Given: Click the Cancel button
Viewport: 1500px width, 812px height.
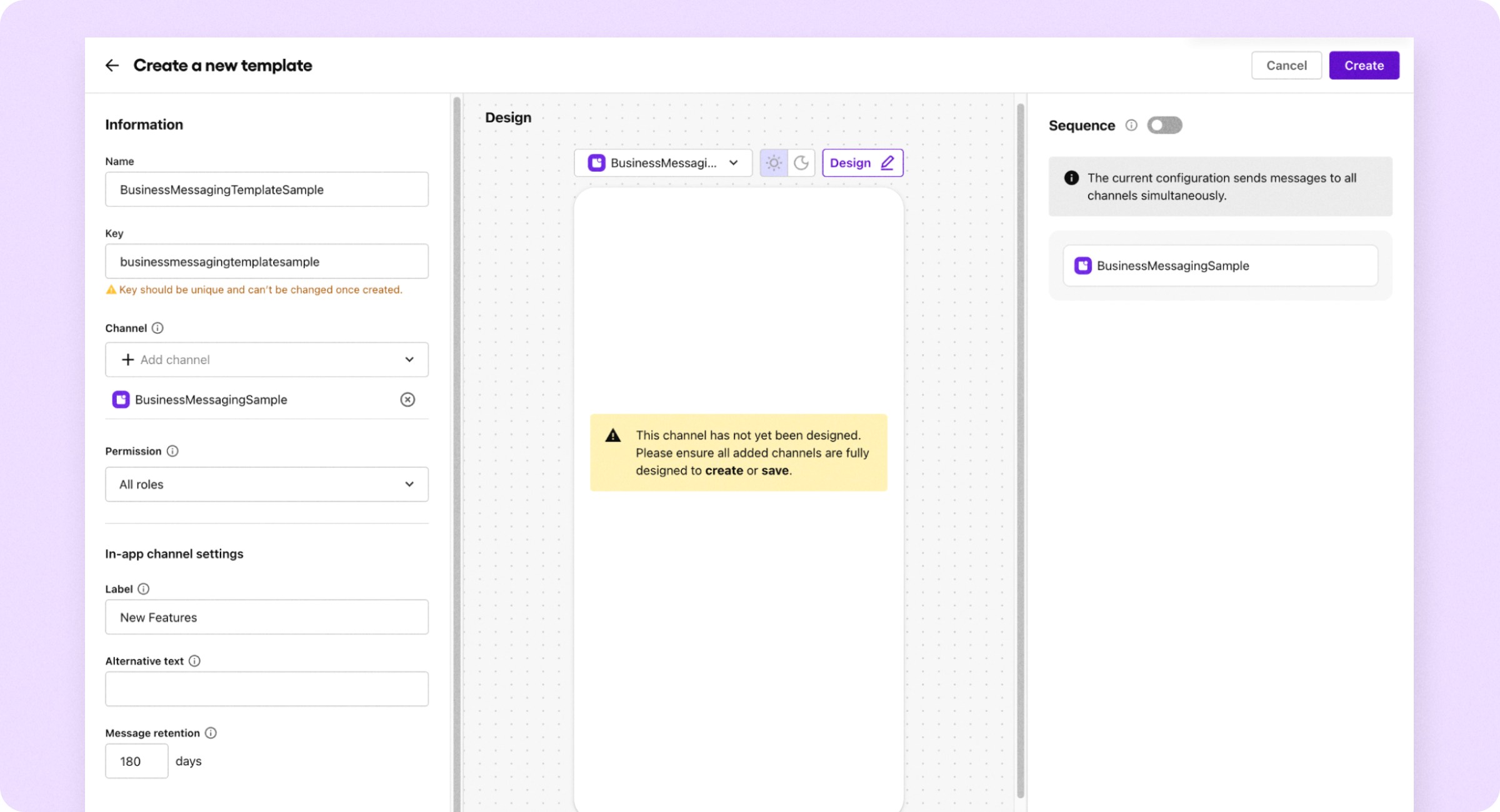Looking at the screenshot, I should pos(1286,65).
